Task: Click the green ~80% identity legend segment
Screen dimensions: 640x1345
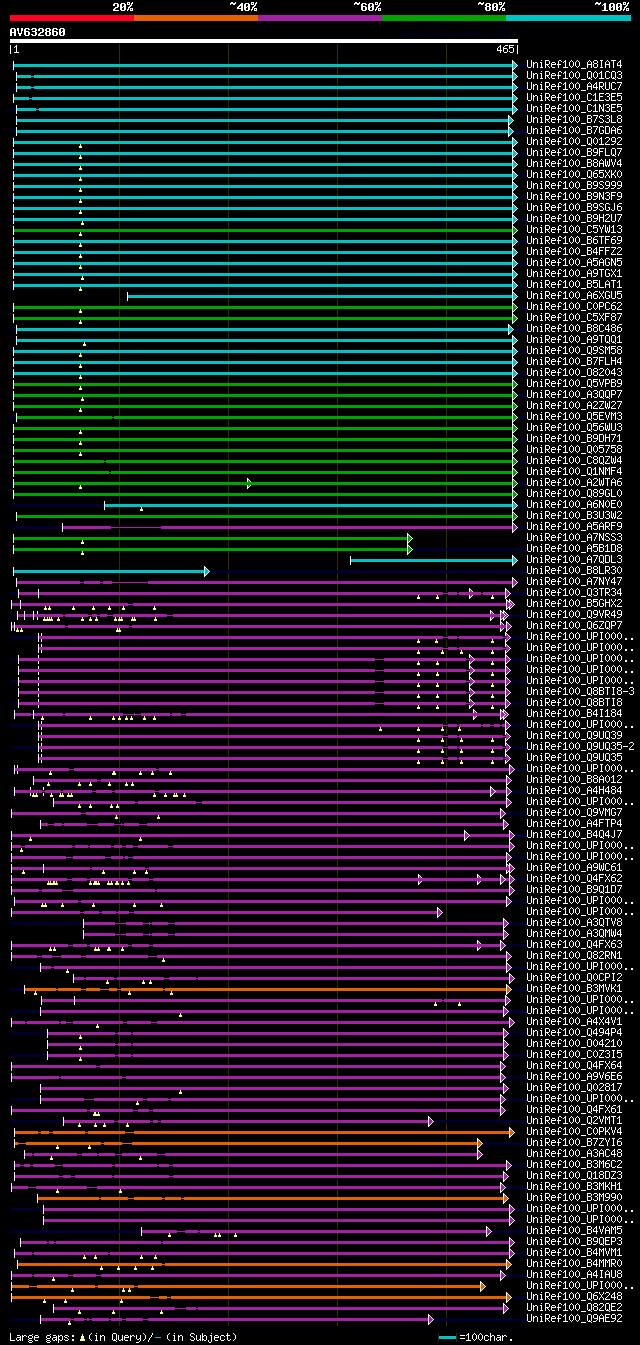Action: 444,18
